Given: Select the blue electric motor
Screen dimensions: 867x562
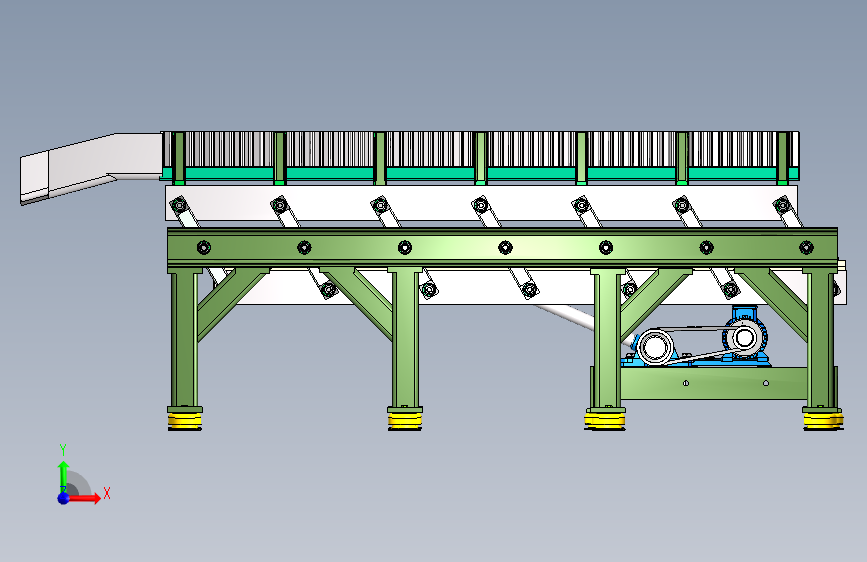Looking at the screenshot, I should 746,335.
